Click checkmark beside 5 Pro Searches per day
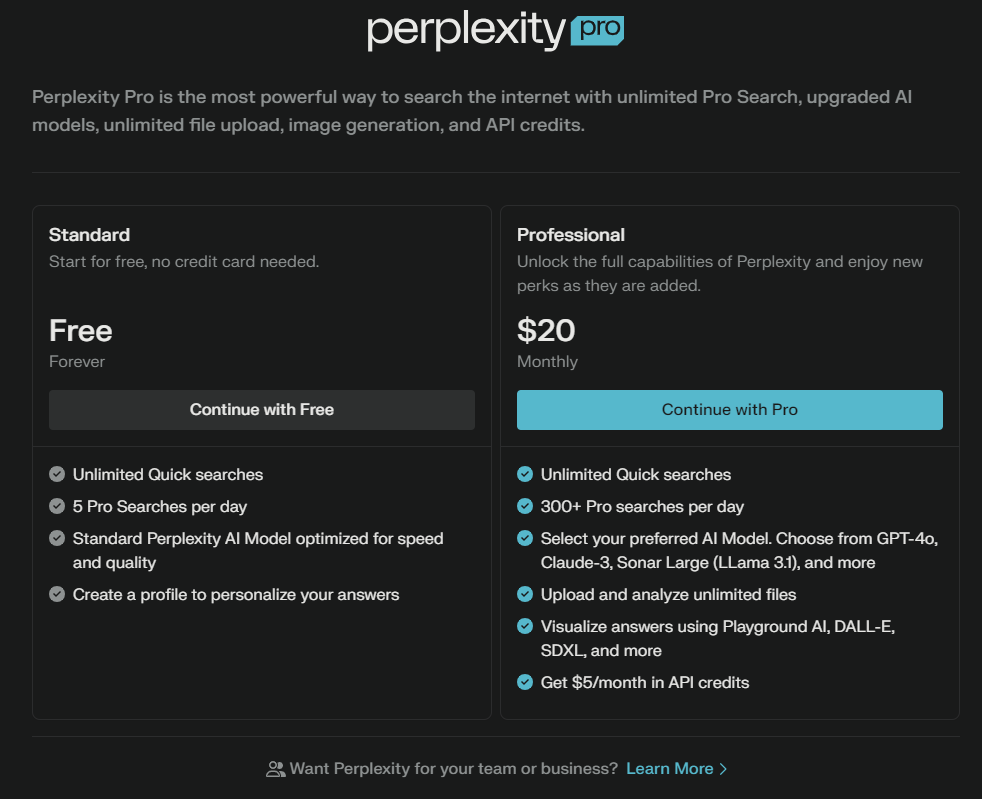982x799 pixels. (x=57, y=507)
